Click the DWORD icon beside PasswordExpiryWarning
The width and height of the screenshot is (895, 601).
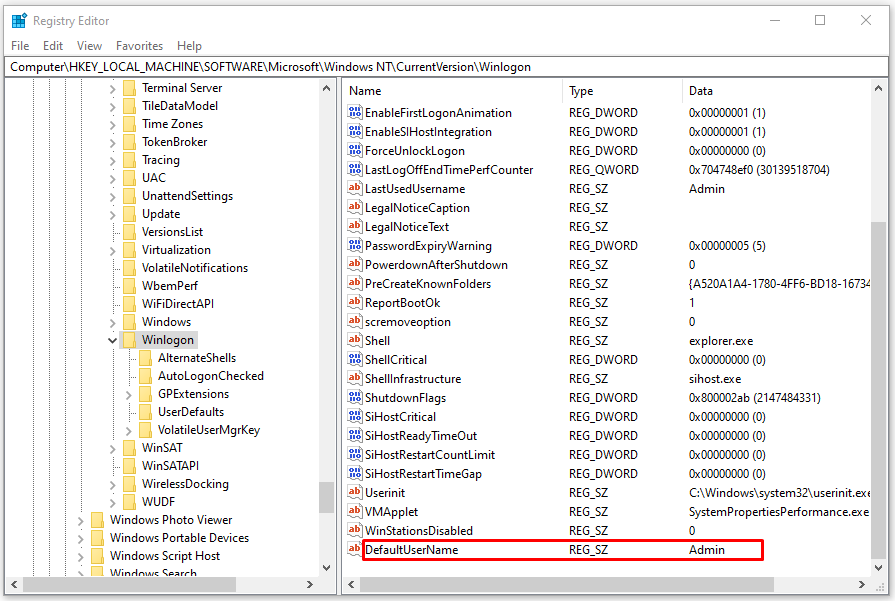(x=354, y=245)
